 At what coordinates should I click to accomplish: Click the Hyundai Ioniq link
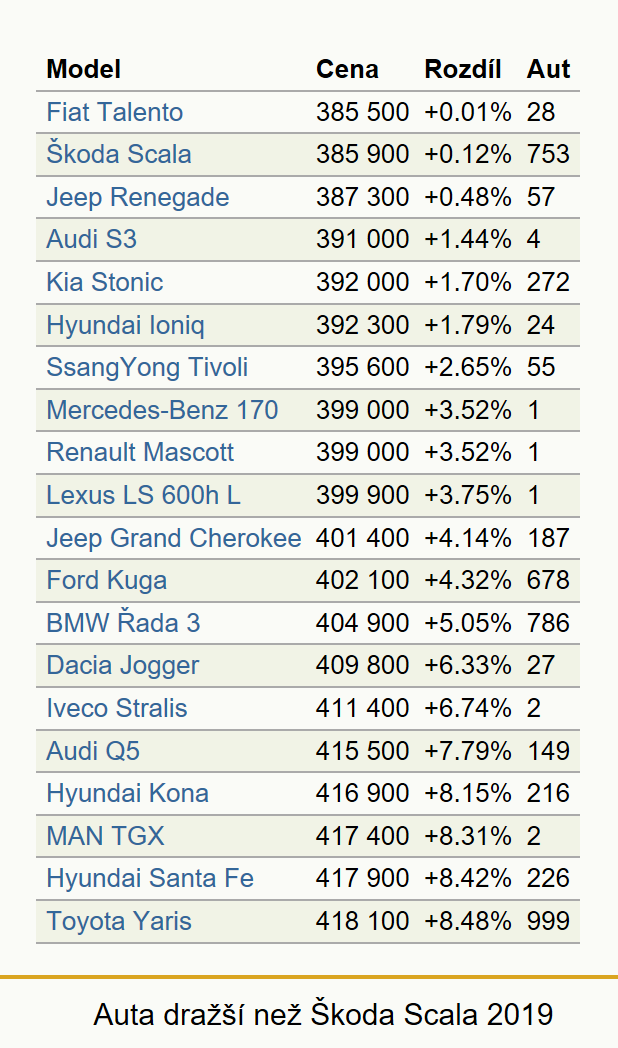click(x=126, y=325)
